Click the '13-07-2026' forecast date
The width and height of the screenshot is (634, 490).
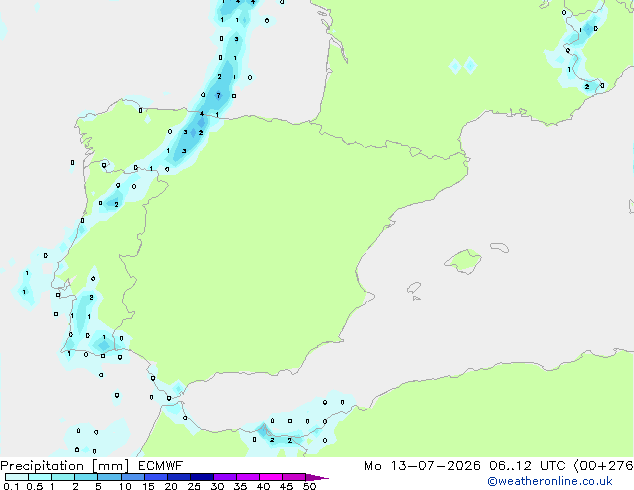coord(436,466)
